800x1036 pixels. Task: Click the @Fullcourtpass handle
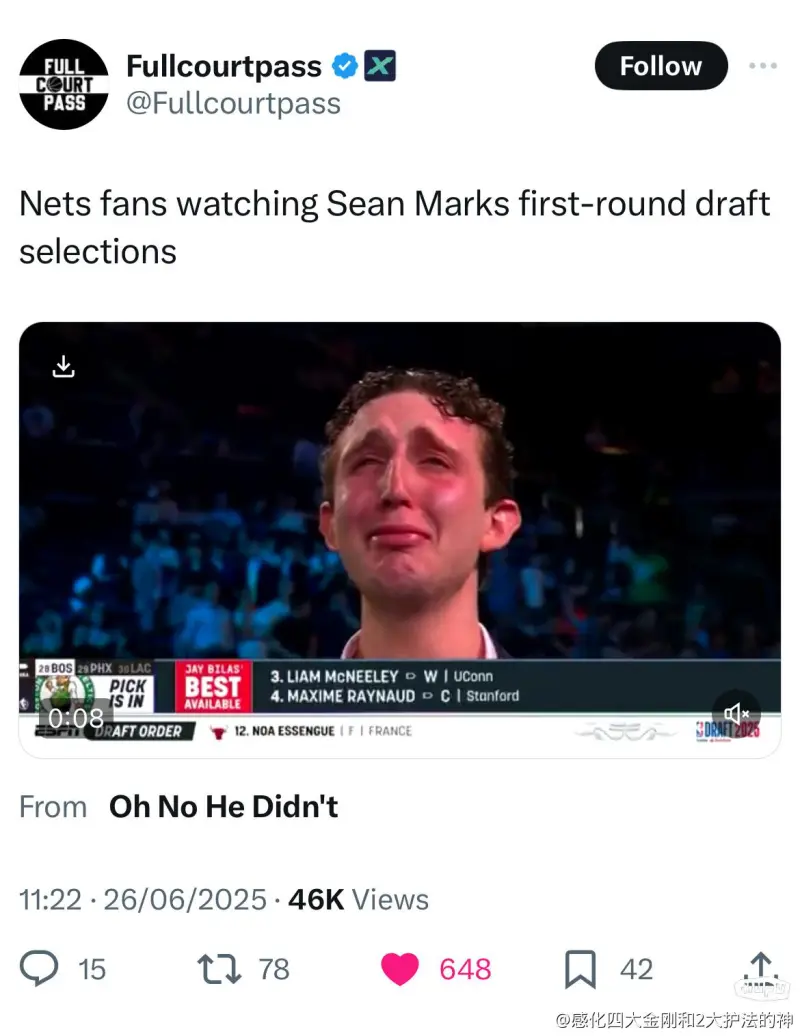(x=233, y=103)
